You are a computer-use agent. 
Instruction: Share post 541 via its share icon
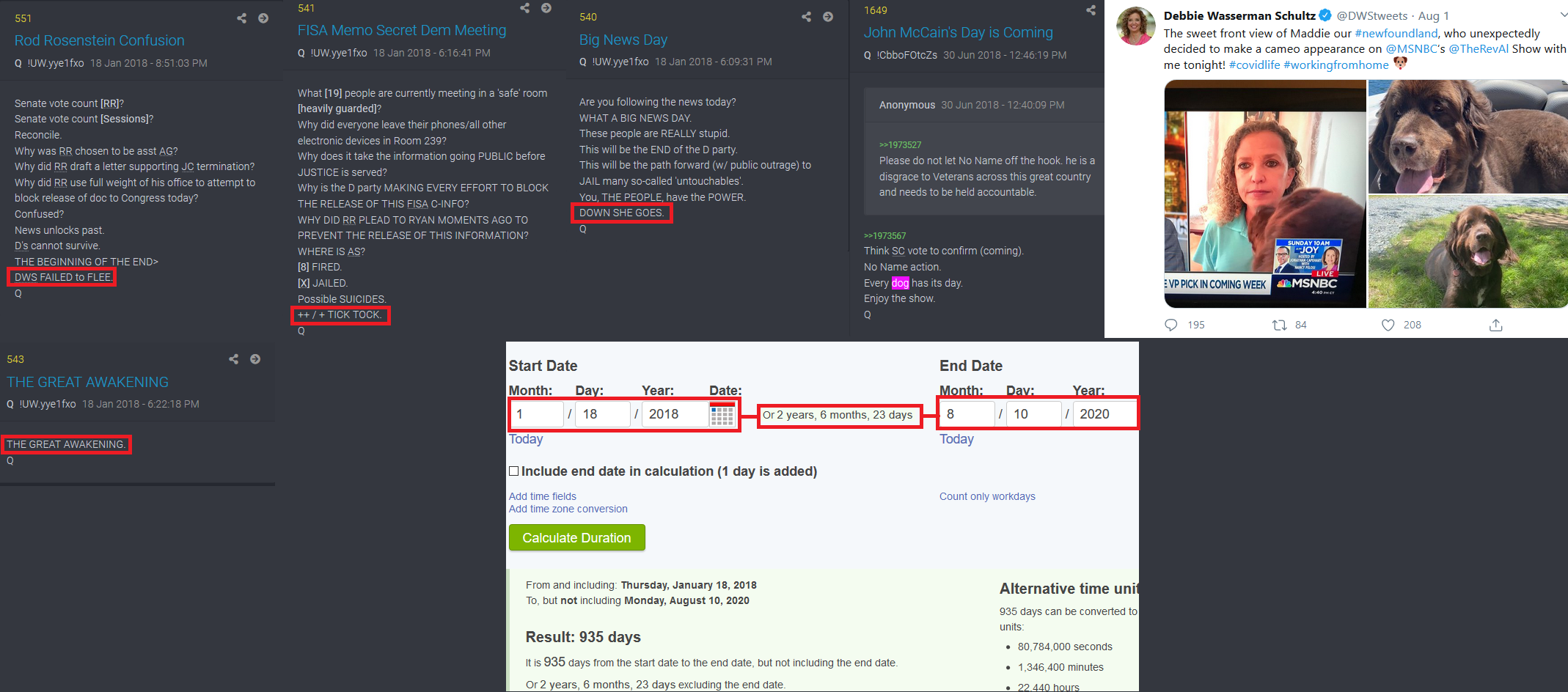524,8
